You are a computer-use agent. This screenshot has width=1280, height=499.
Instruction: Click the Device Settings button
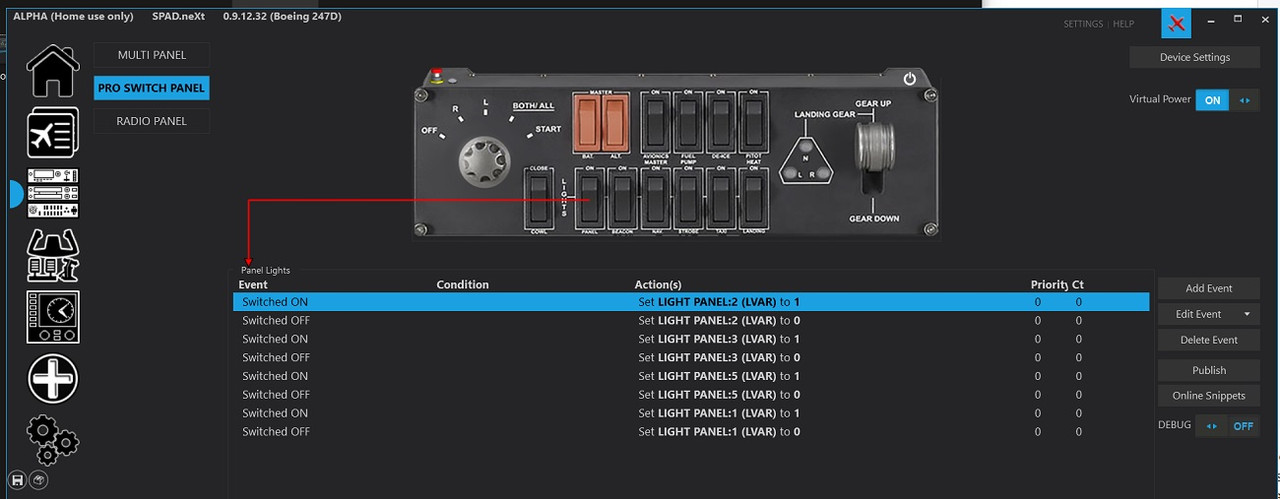pos(1194,57)
